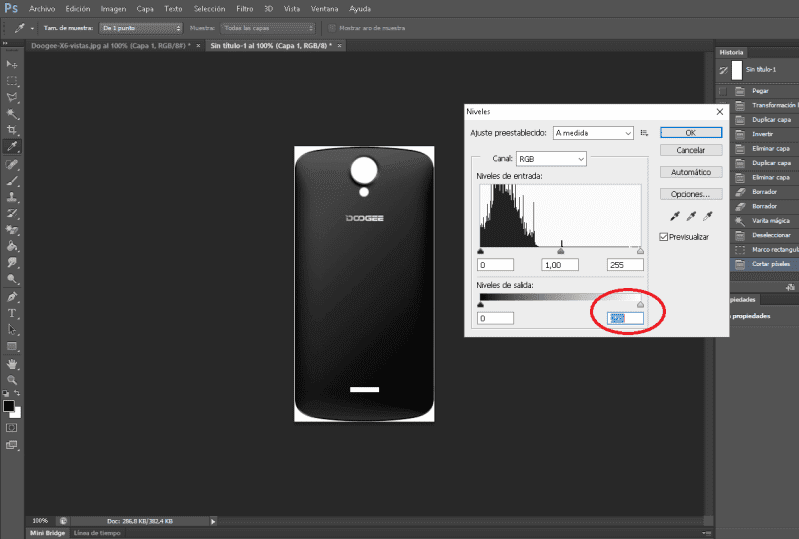Select the Clone Stamp tool
Viewport: 799px width, 539px height.
pos(12,197)
